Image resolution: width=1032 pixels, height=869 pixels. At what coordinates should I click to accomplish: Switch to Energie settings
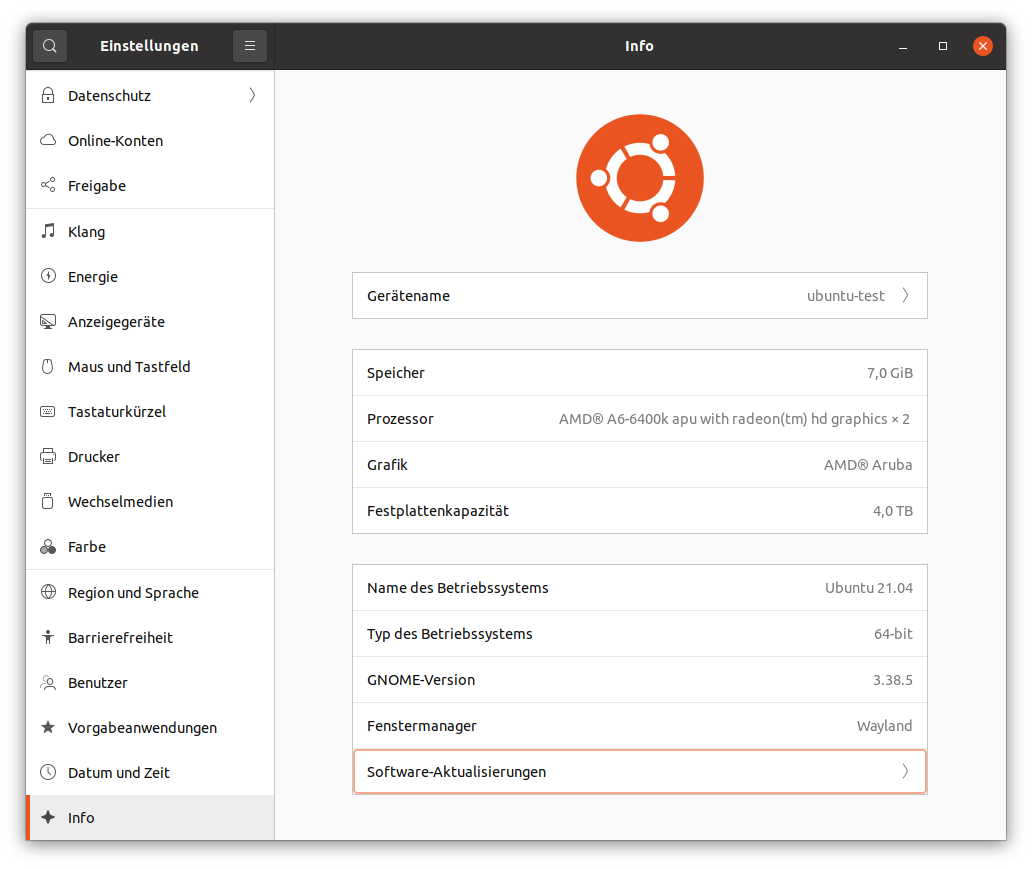point(150,276)
